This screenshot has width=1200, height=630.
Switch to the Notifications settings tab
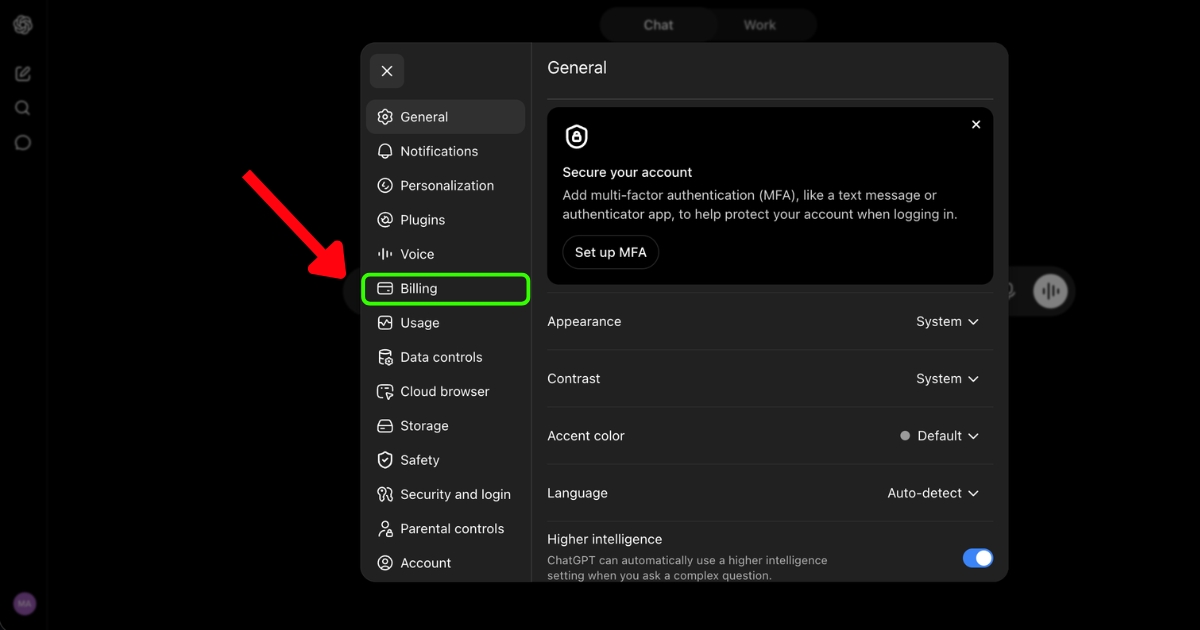click(x=445, y=151)
